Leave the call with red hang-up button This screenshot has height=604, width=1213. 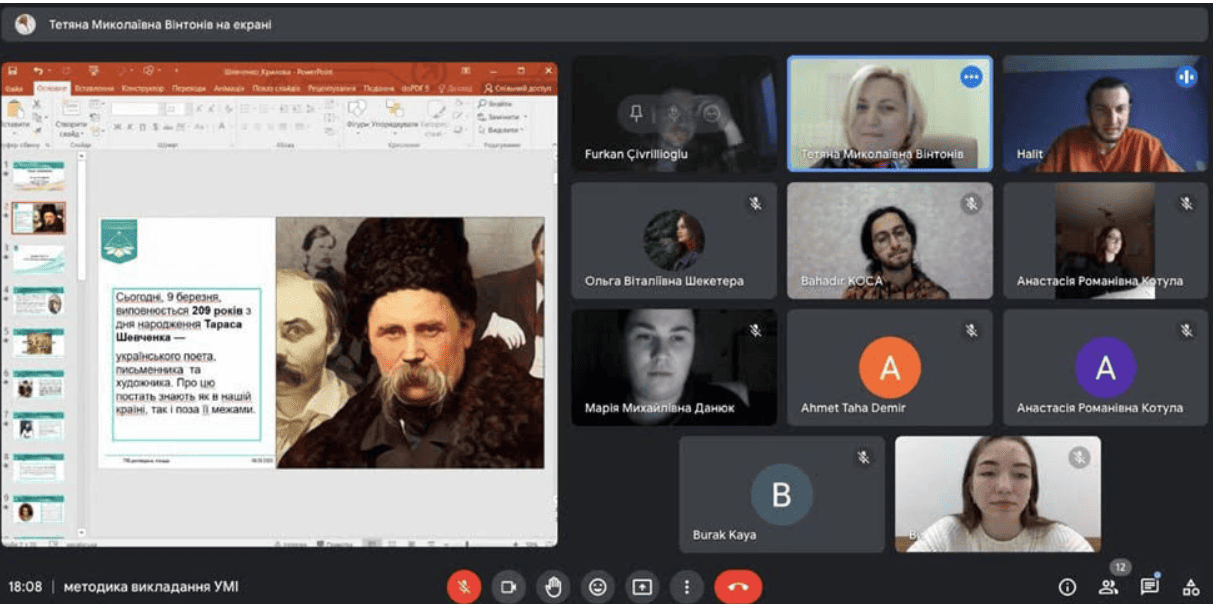pyautogui.click(x=738, y=587)
